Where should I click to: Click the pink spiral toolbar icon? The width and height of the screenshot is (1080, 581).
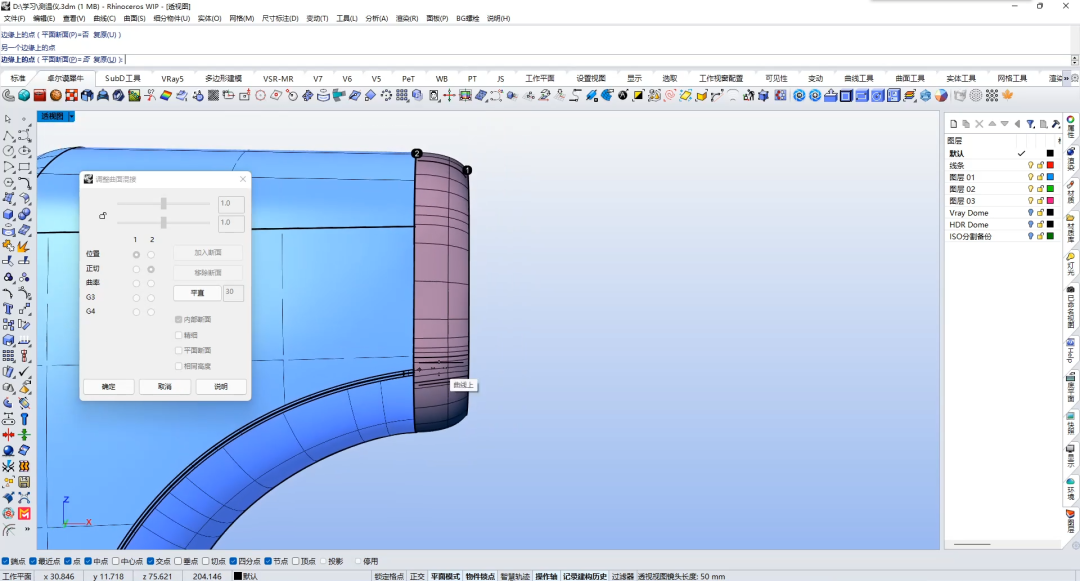click(x=669, y=96)
